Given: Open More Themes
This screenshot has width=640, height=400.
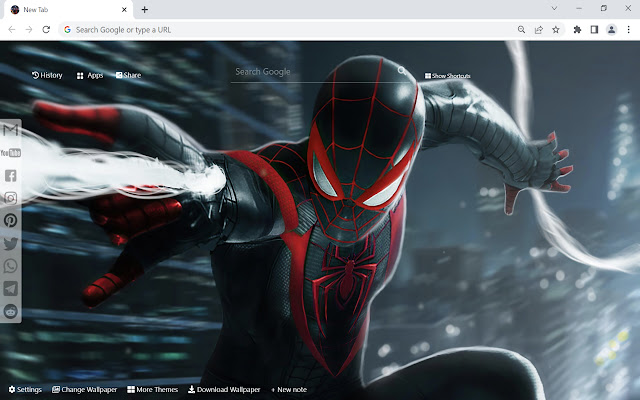Looking at the screenshot, I should (x=153, y=389).
